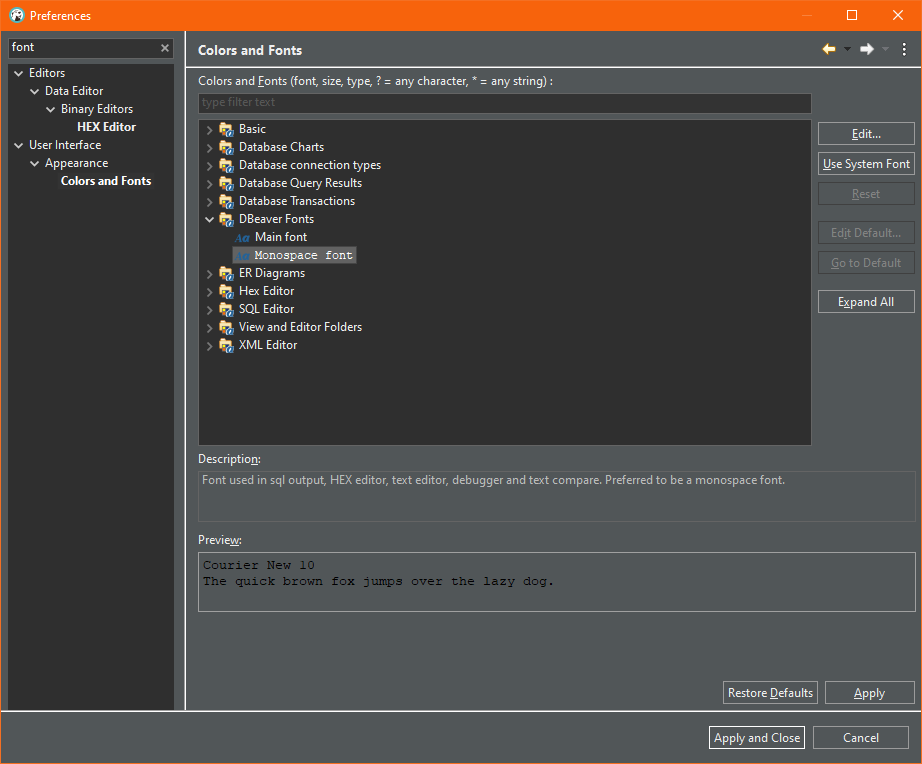
Task: Click the folder icon next to XML Editor
Action: point(226,345)
